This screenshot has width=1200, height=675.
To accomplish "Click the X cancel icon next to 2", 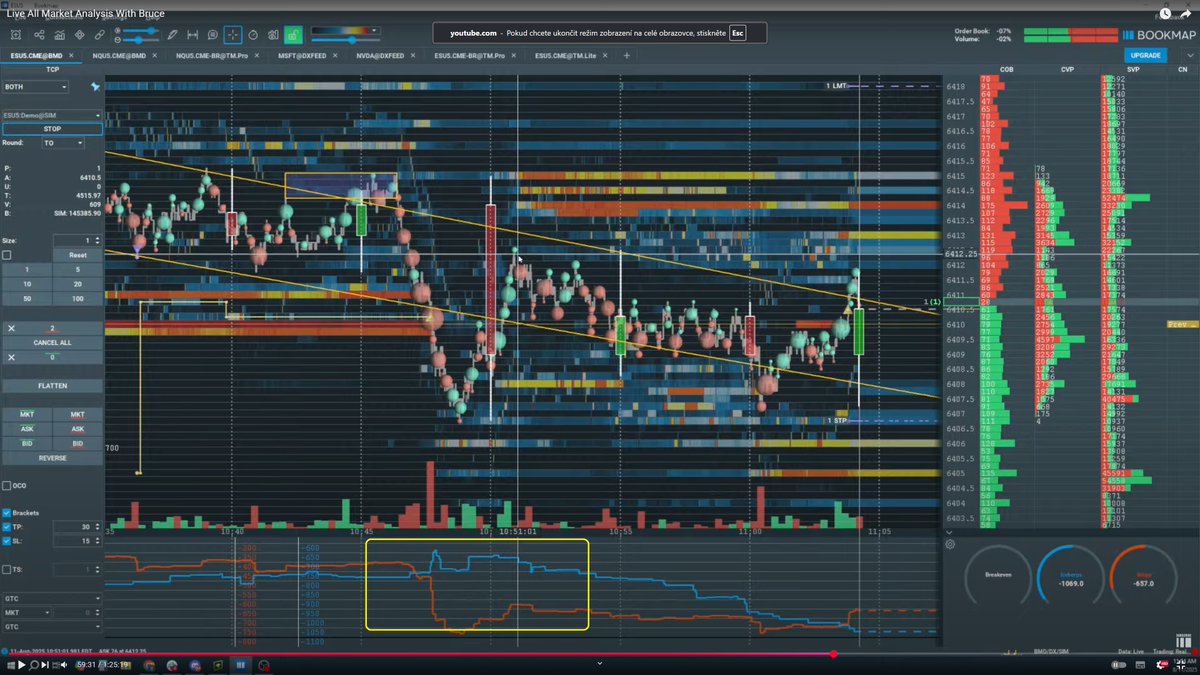I will click(11, 328).
